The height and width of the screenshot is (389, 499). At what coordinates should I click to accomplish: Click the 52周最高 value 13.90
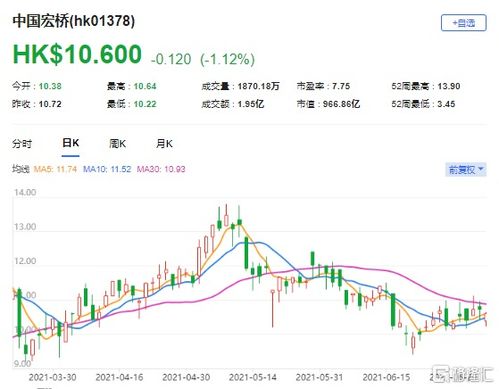tap(449, 86)
